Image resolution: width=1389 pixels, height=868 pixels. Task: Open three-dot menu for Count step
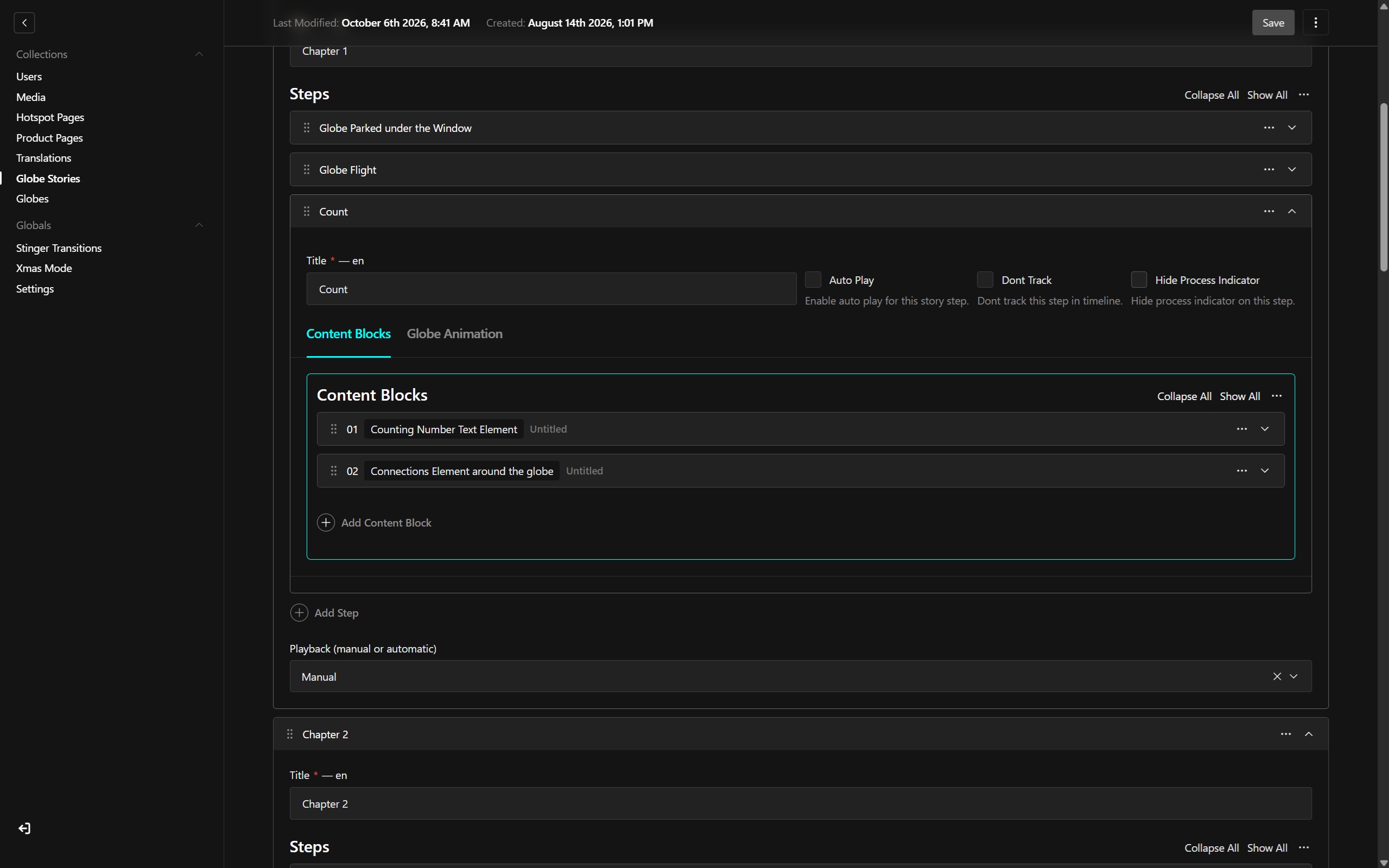tap(1269, 211)
